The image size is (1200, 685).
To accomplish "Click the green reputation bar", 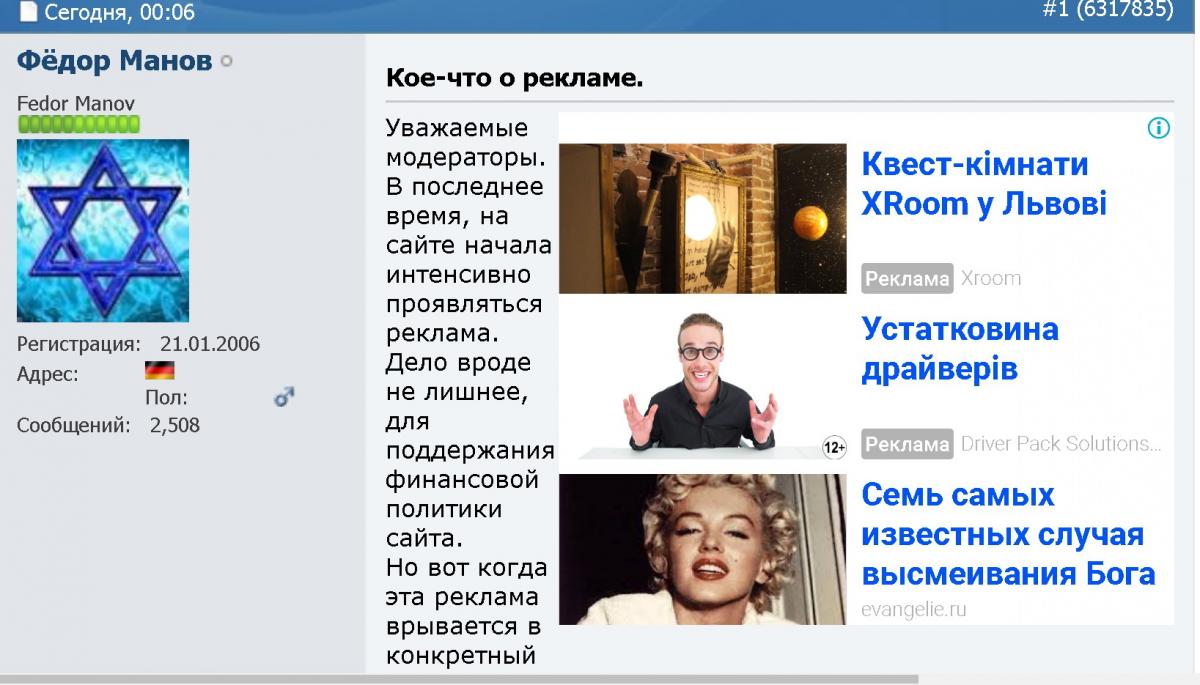I will [79, 124].
